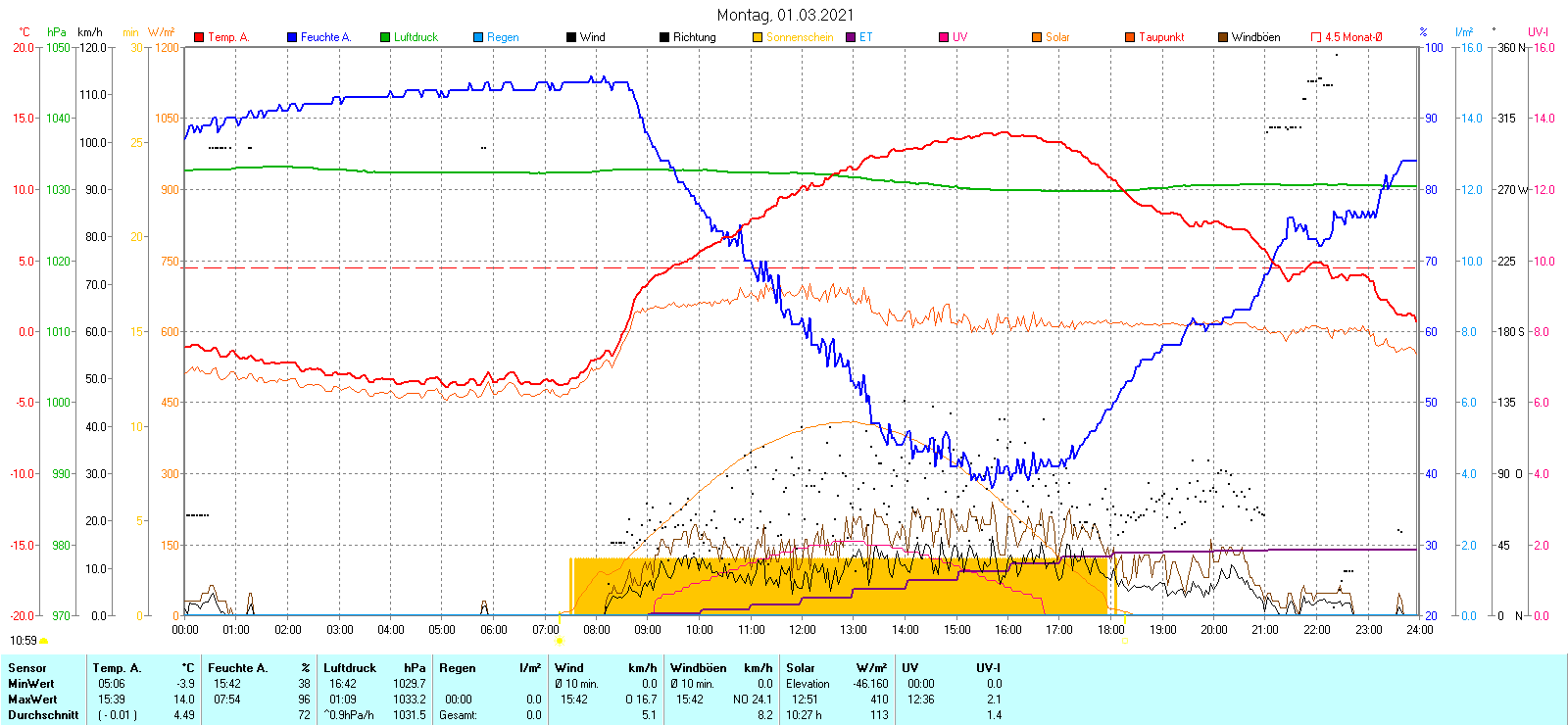Viewport: 1568px width, 725px height.
Task: Click the Regen legend label
Action: [503, 37]
